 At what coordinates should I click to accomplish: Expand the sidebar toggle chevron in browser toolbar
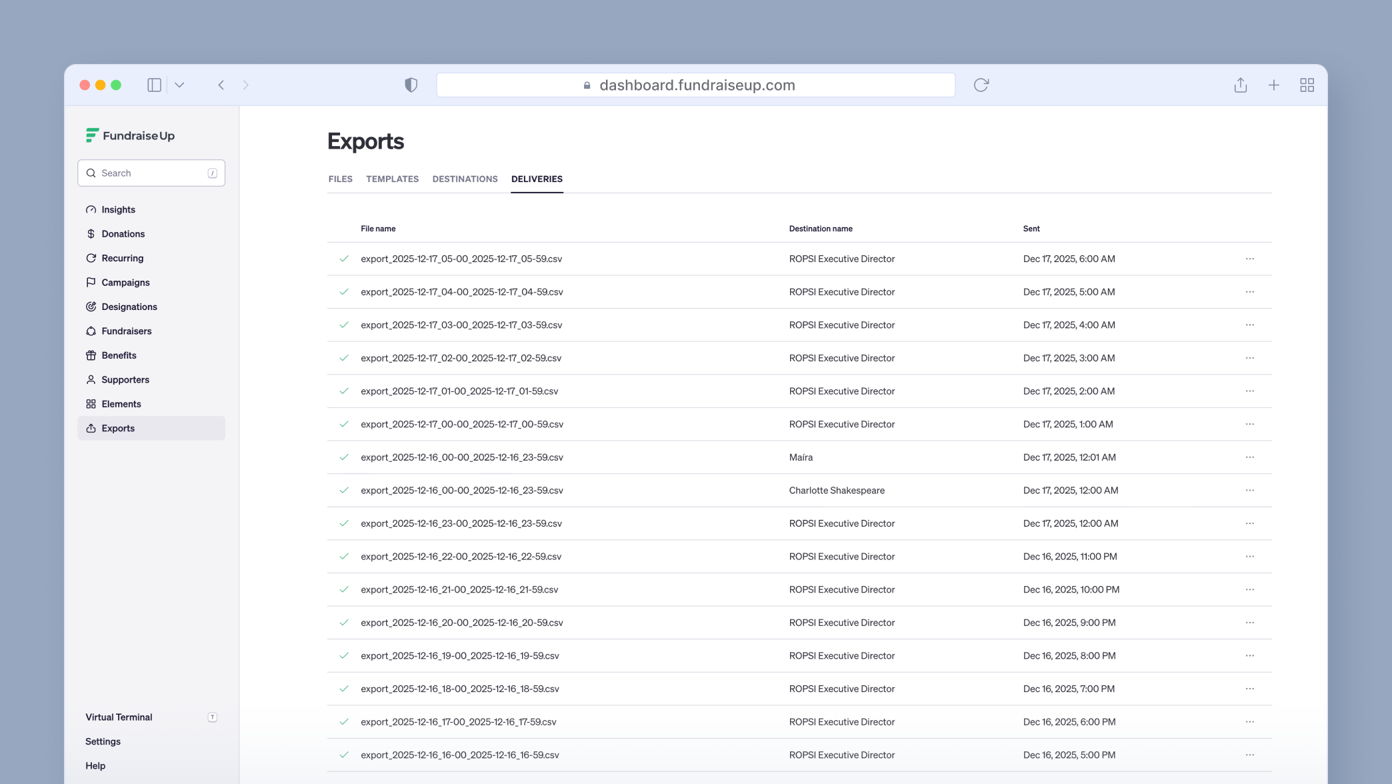click(x=180, y=85)
